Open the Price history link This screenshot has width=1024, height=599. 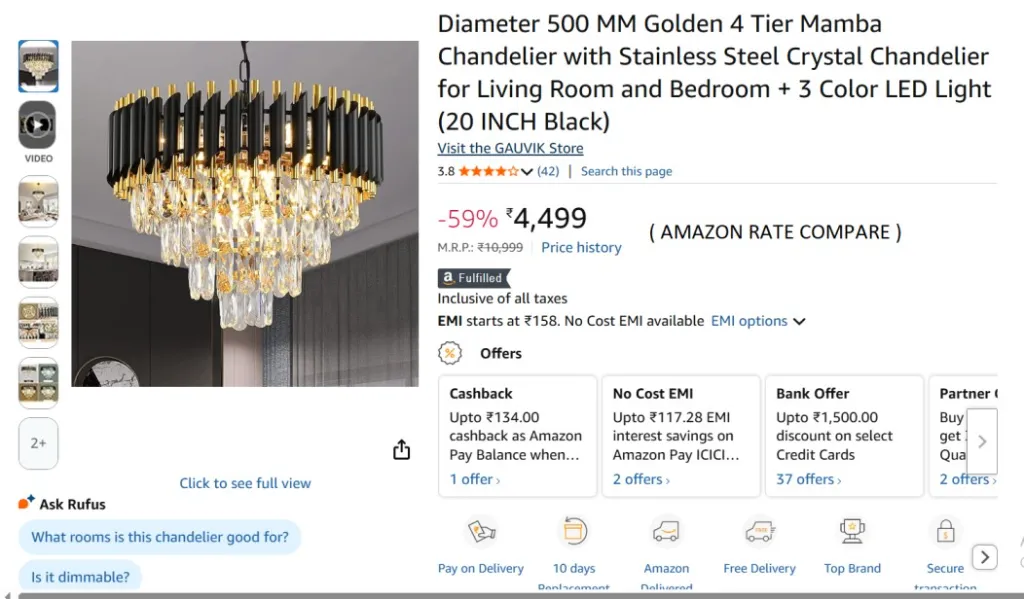tap(581, 247)
